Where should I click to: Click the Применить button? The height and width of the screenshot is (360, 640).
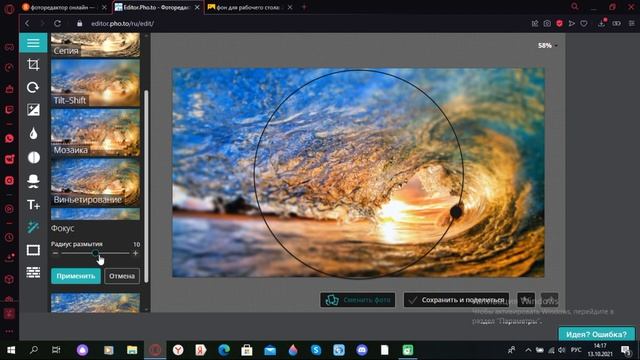pos(76,276)
